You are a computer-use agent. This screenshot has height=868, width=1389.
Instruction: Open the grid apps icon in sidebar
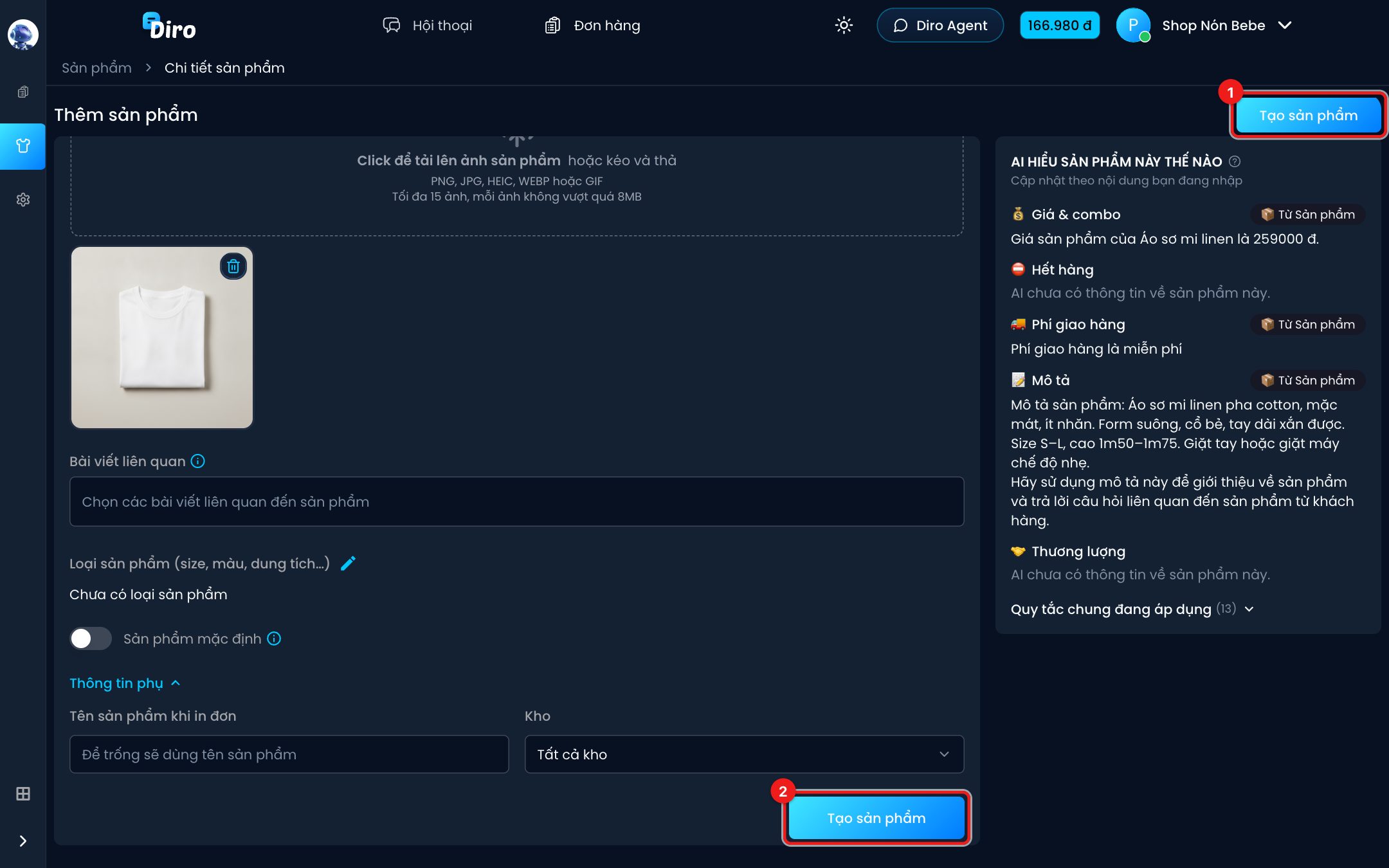(x=23, y=793)
